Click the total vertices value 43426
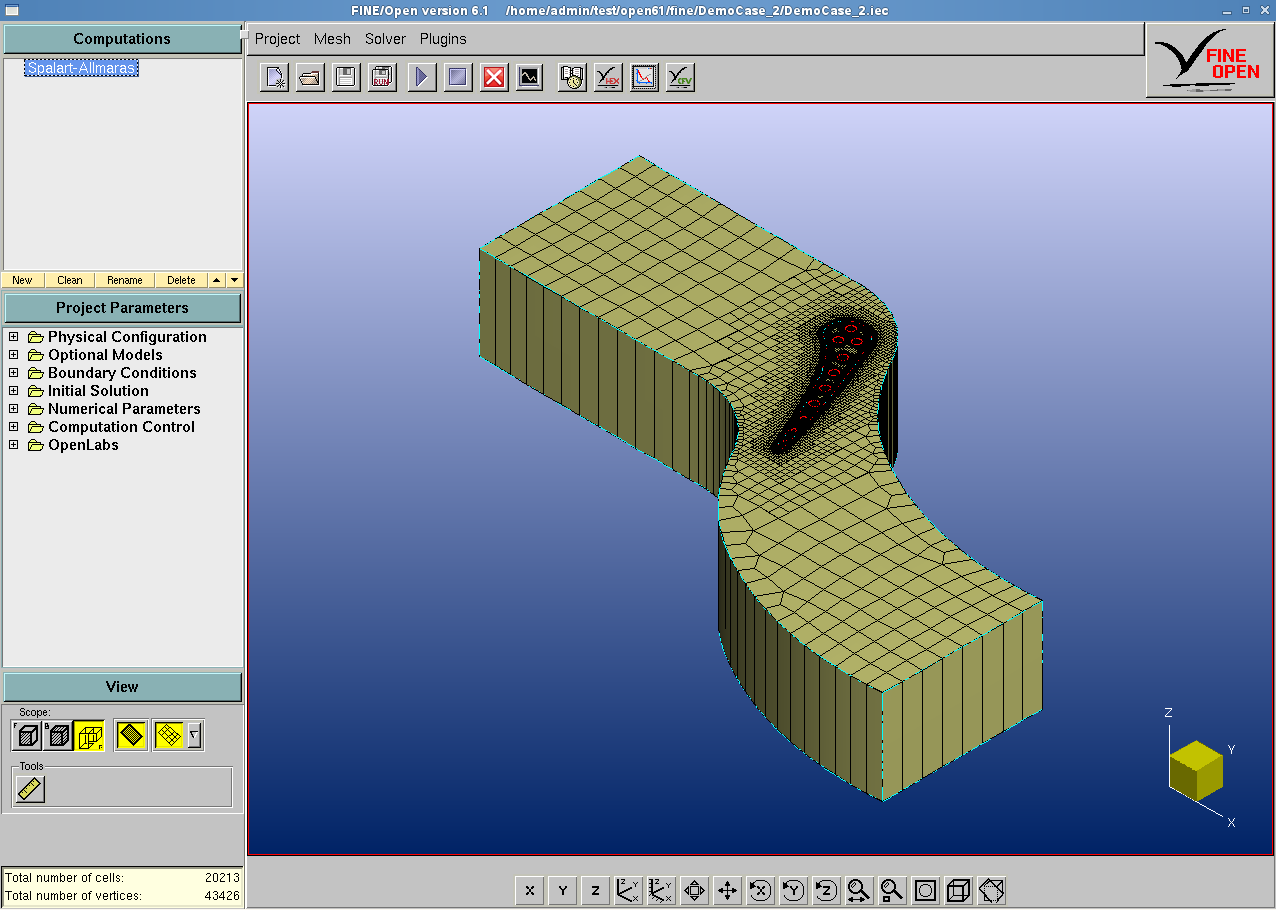Viewport: 1276px width, 911px height. pyautogui.click(x=222, y=896)
